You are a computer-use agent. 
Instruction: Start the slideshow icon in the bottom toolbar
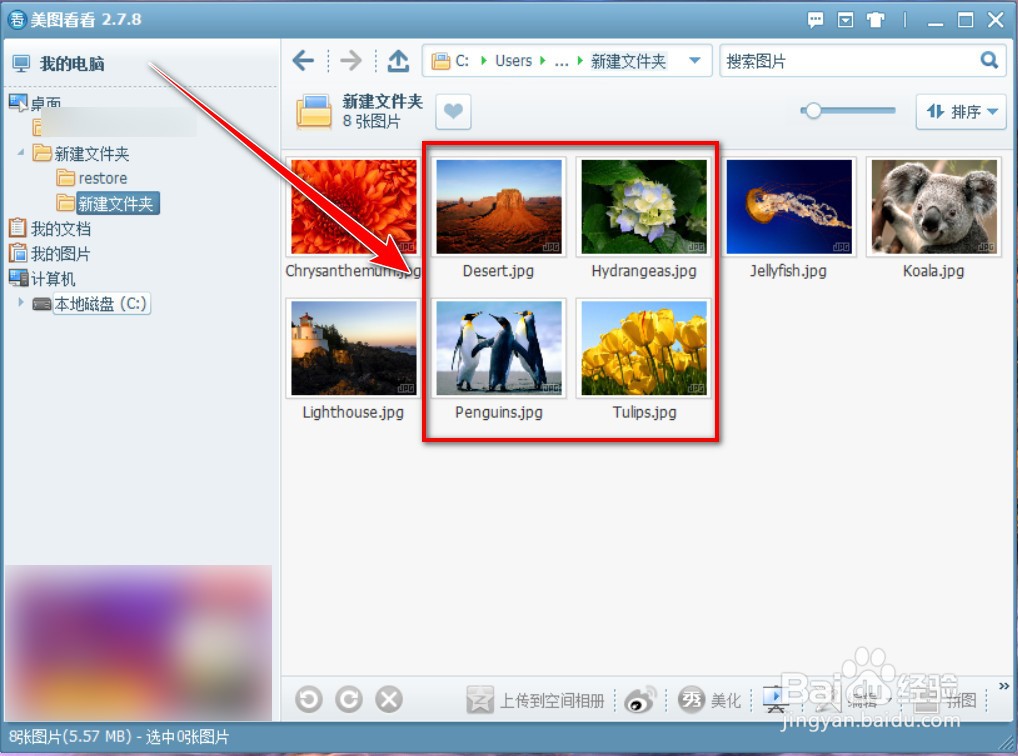(x=775, y=699)
